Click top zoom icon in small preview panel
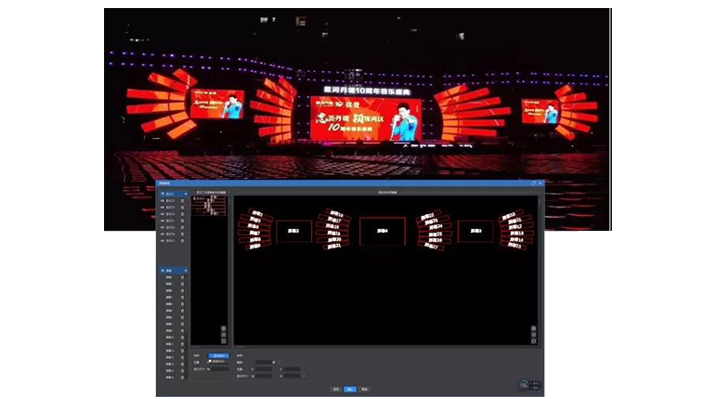This screenshot has height=399, width=715. (223, 328)
